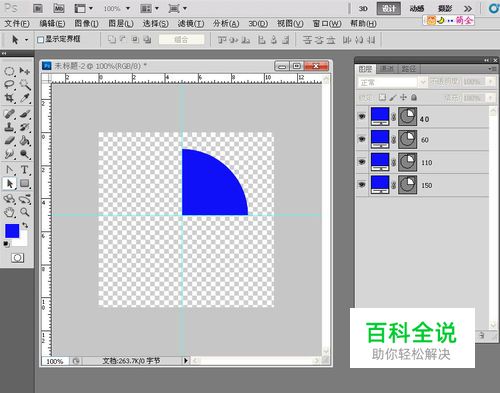The image size is (500, 393).
Task: Select the Paint Bucket tool
Action: (x=24, y=141)
